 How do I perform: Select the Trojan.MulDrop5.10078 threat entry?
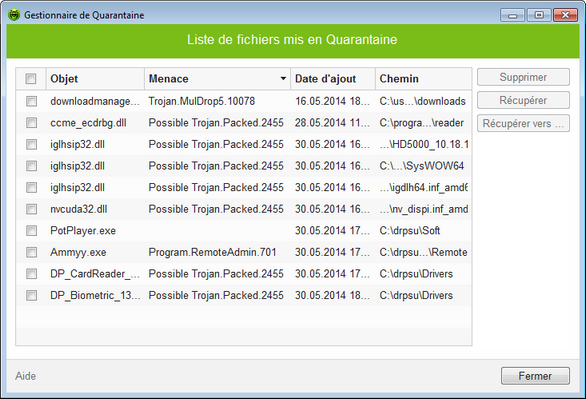point(202,101)
